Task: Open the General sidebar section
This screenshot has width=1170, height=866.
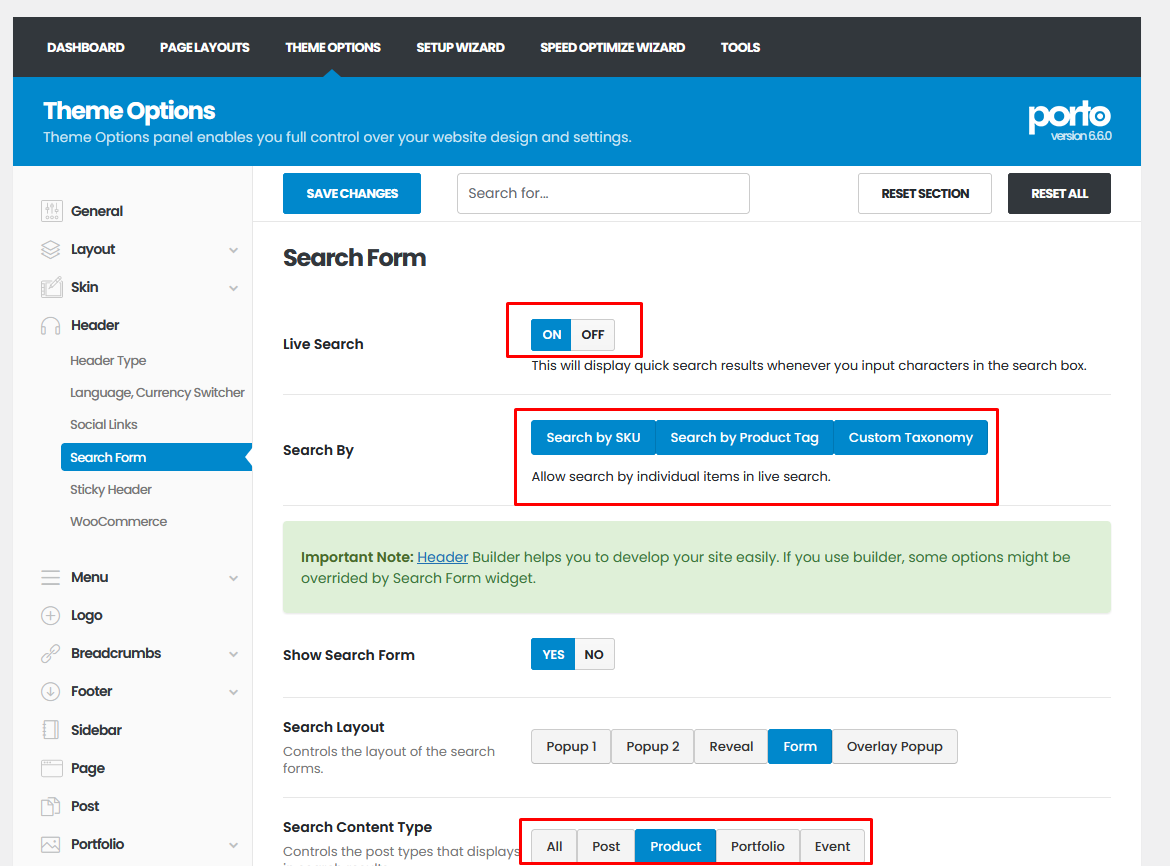Action: click(x=97, y=211)
